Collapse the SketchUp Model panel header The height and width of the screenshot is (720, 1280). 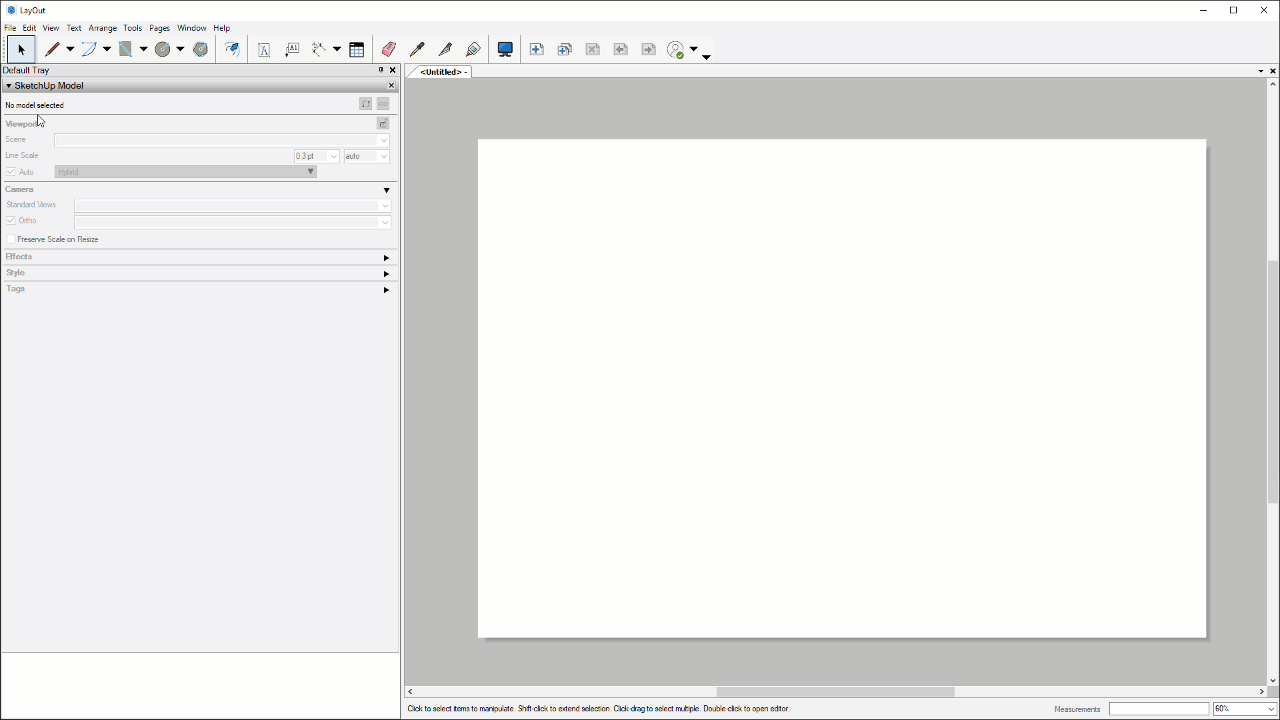click(9, 86)
